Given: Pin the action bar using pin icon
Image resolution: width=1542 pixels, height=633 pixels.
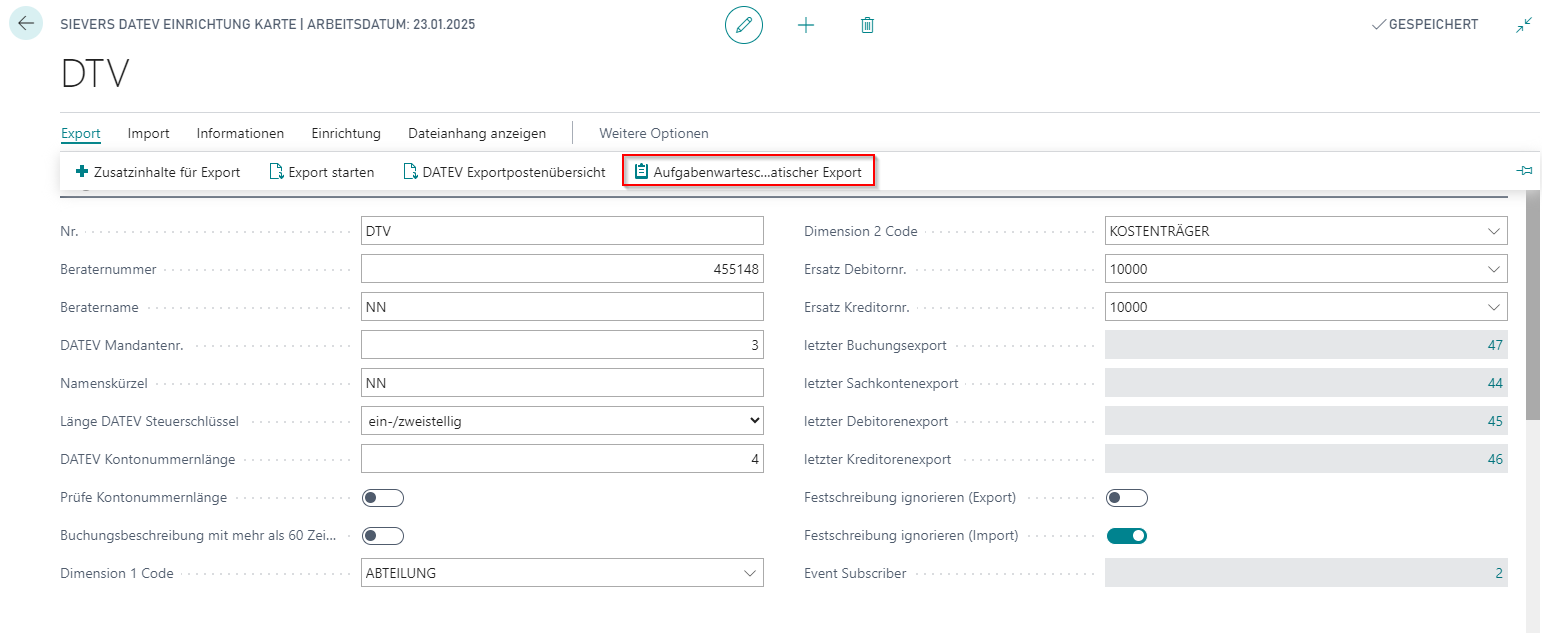Looking at the screenshot, I should click(x=1524, y=171).
